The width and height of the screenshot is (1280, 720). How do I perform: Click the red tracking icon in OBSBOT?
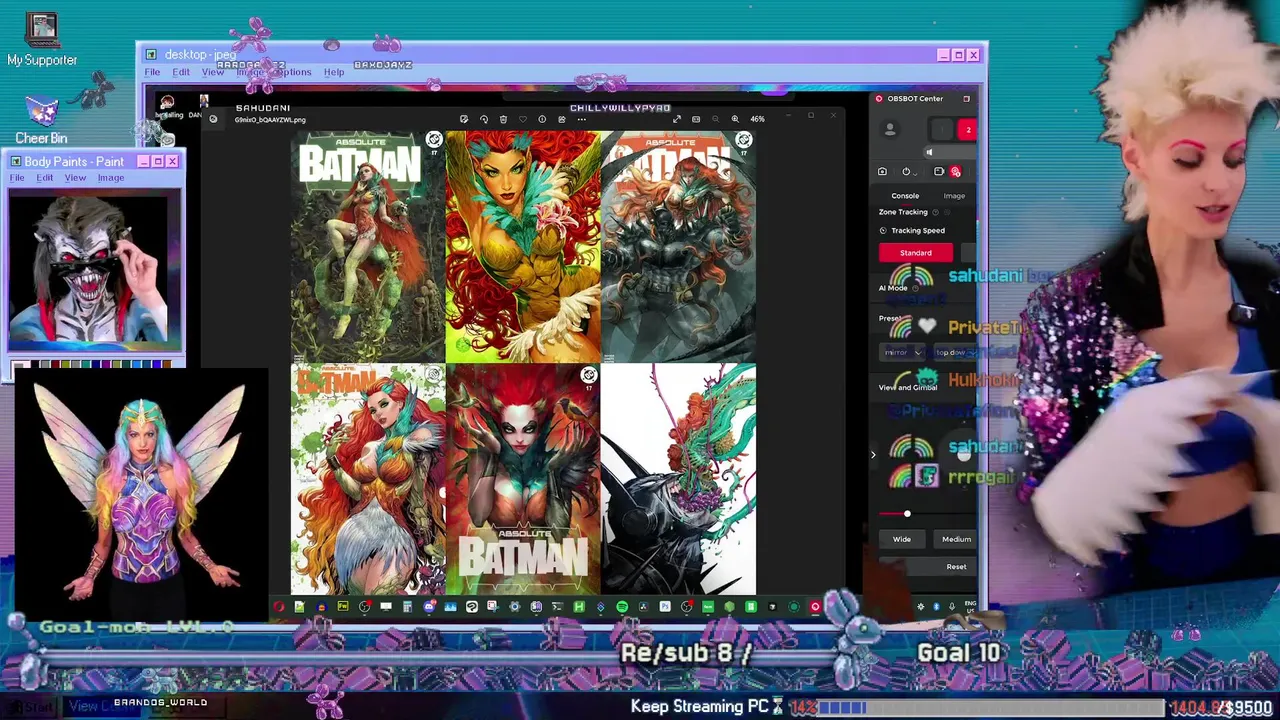(955, 172)
